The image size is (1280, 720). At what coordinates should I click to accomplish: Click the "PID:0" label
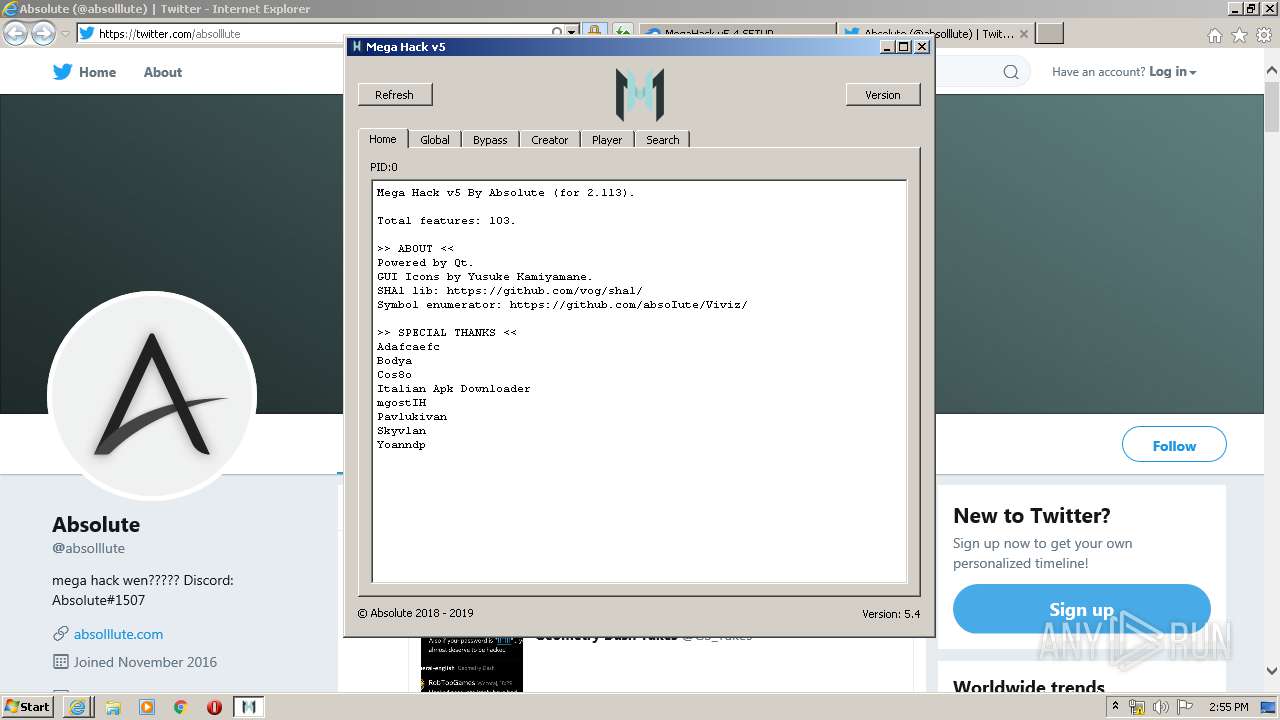click(383, 167)
